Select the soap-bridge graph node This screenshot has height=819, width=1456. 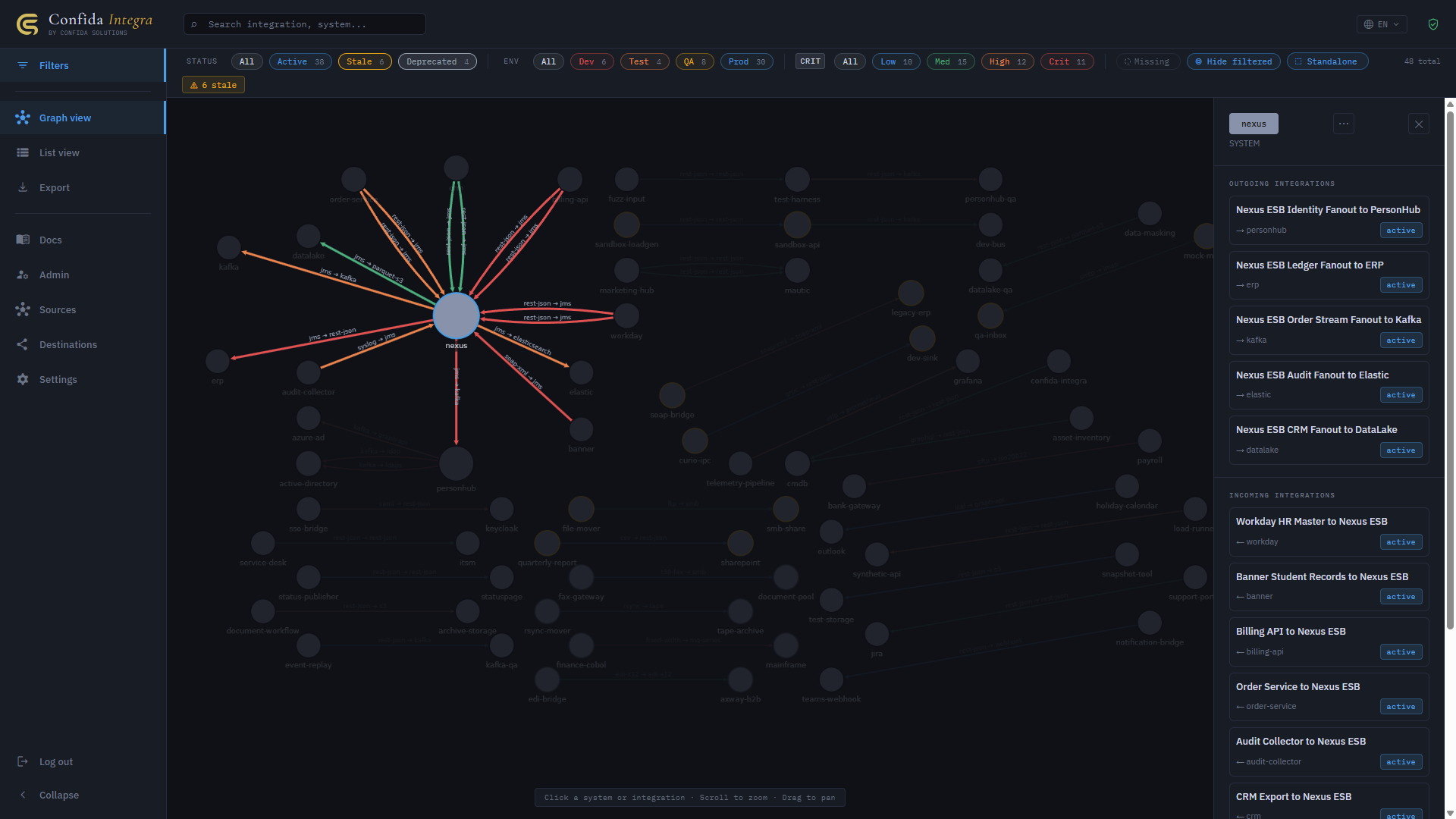(672, 395)
